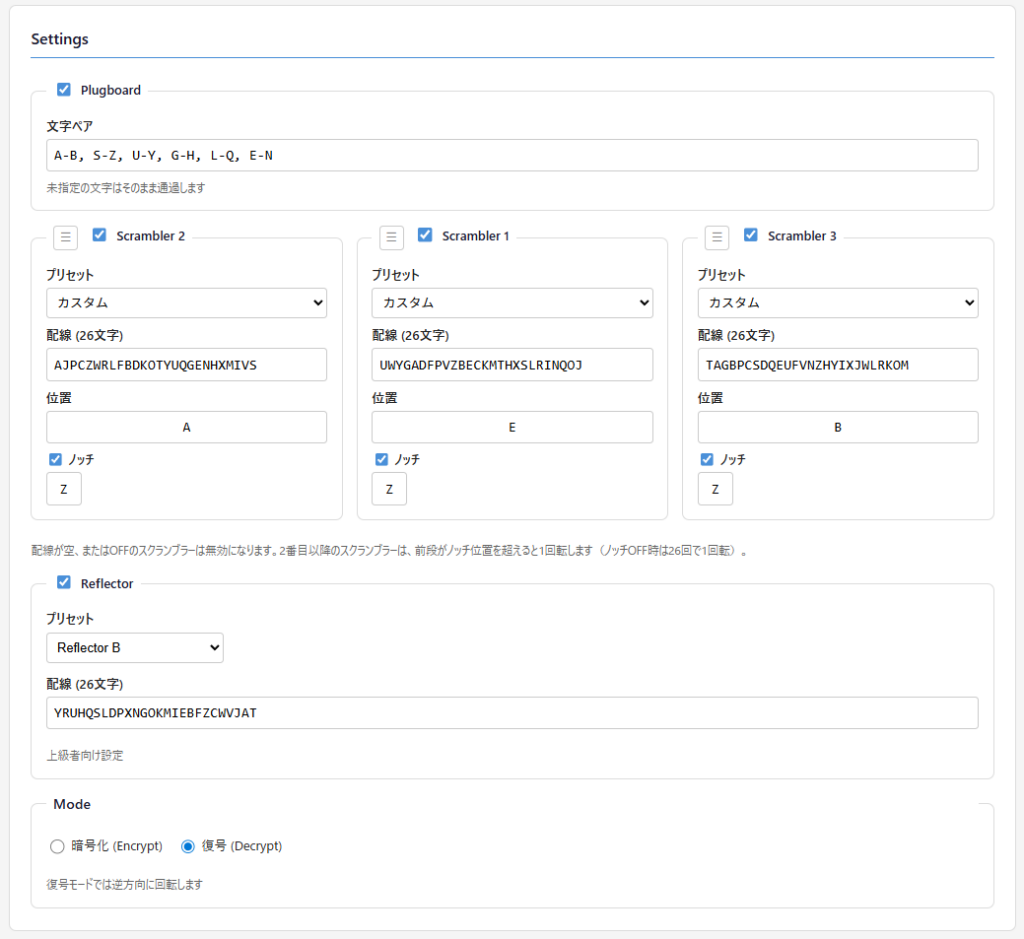Select the 復号 (Decrypt) radio option

coord(188,846)
